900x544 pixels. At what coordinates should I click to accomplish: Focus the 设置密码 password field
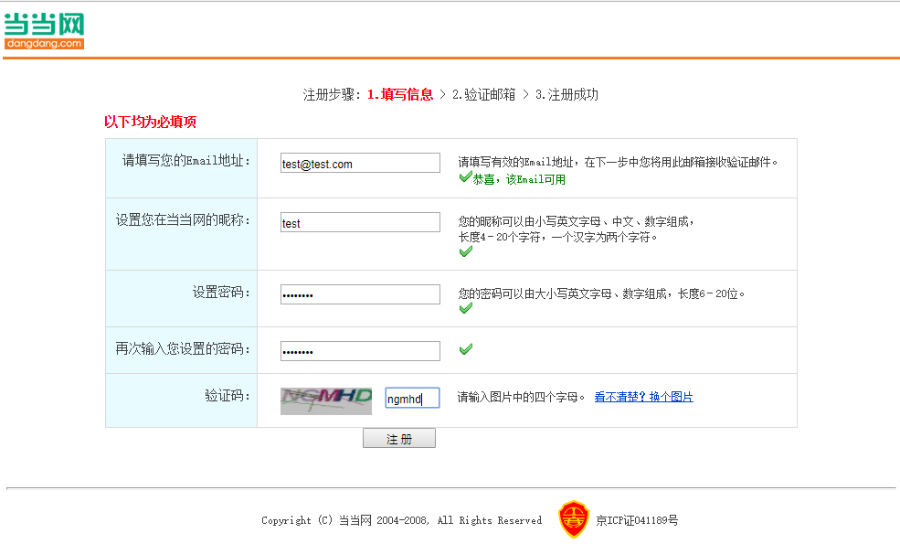tap(360, 294)
